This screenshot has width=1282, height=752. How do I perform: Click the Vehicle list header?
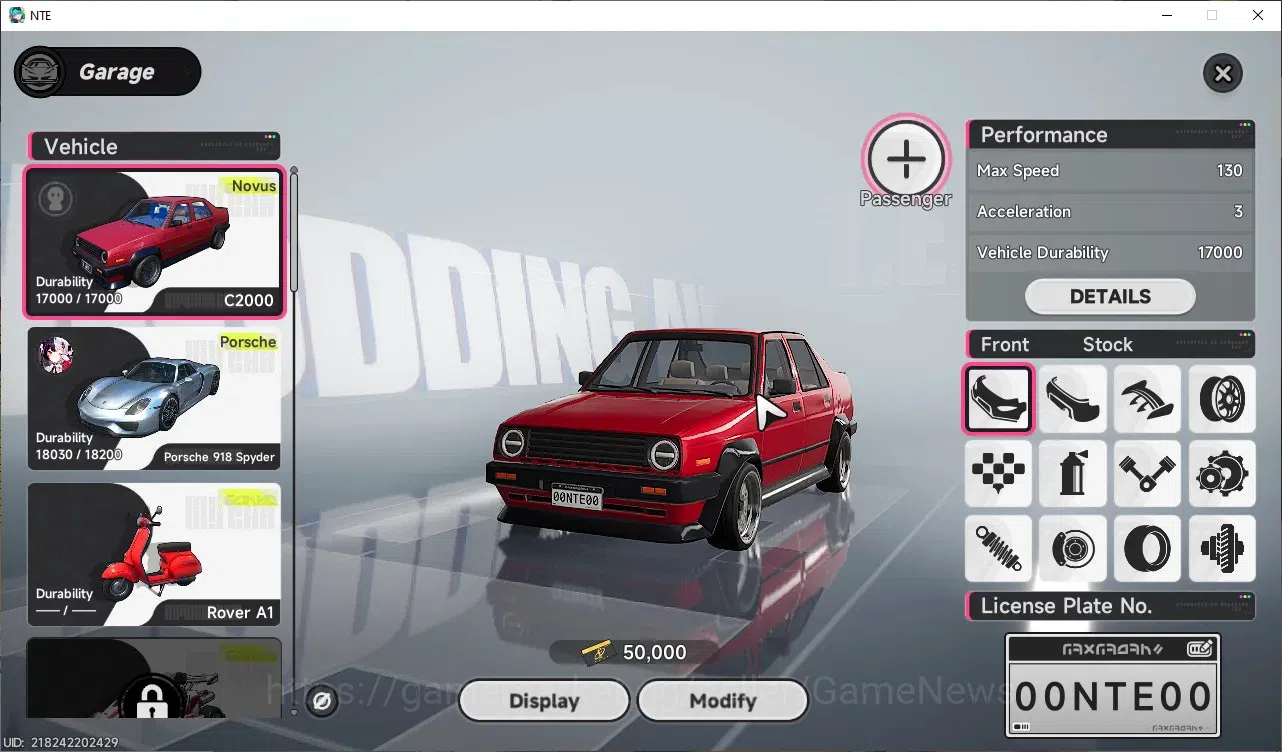click(x=154, y=146)
